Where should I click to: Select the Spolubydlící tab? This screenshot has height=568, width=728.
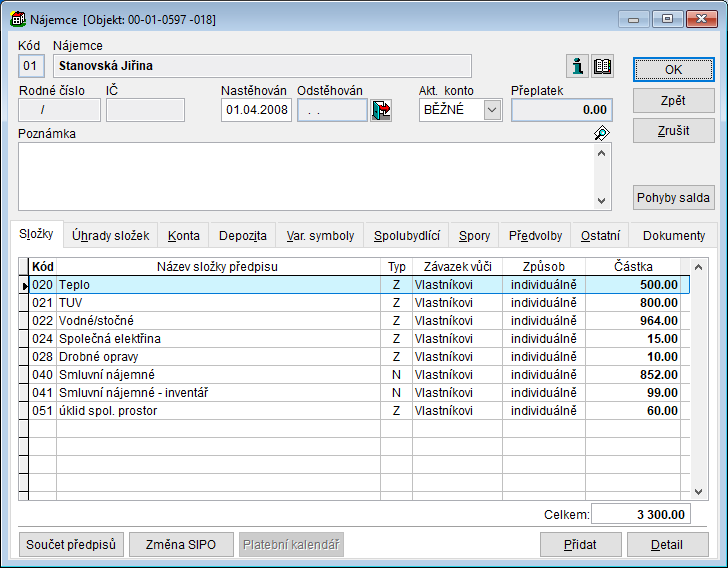[407, 236]
